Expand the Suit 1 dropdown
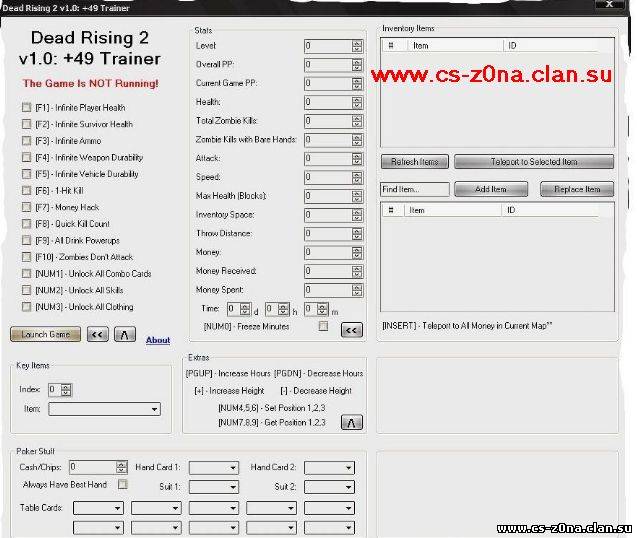 pyautogui.click(x=214, y=487)
